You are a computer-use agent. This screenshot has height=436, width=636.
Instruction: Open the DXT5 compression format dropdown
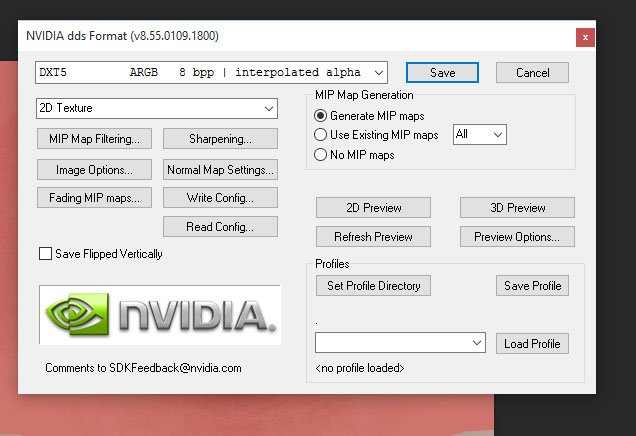(x=211, y=73)
